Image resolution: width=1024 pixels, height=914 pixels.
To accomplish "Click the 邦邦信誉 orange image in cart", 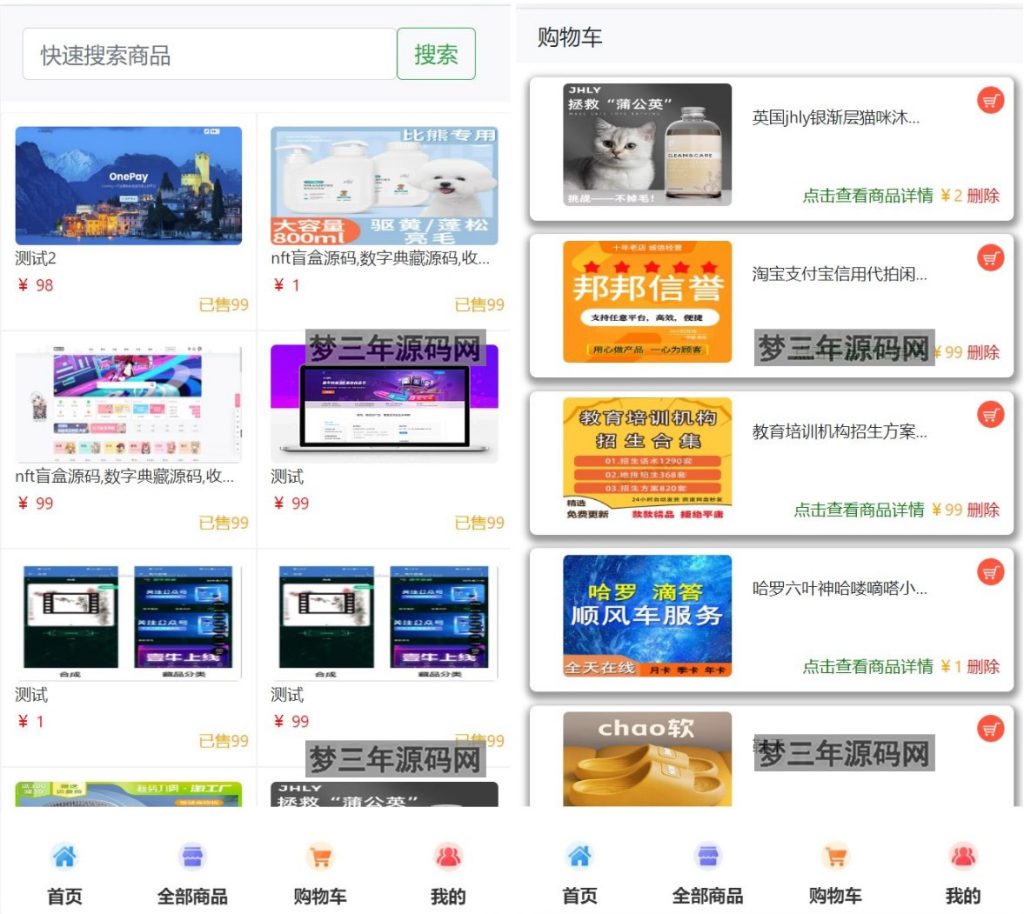I will tap(647, 302).
